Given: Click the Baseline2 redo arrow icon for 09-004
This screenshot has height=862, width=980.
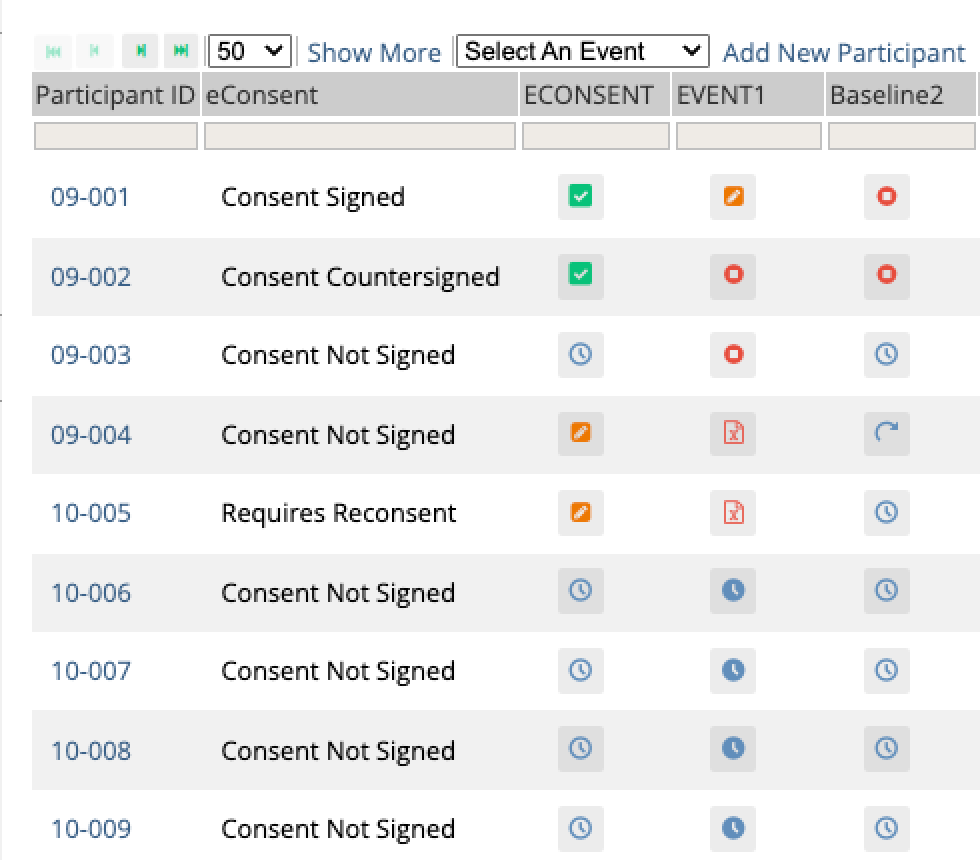Looking at the screenshot, I should tap(886, 434).
